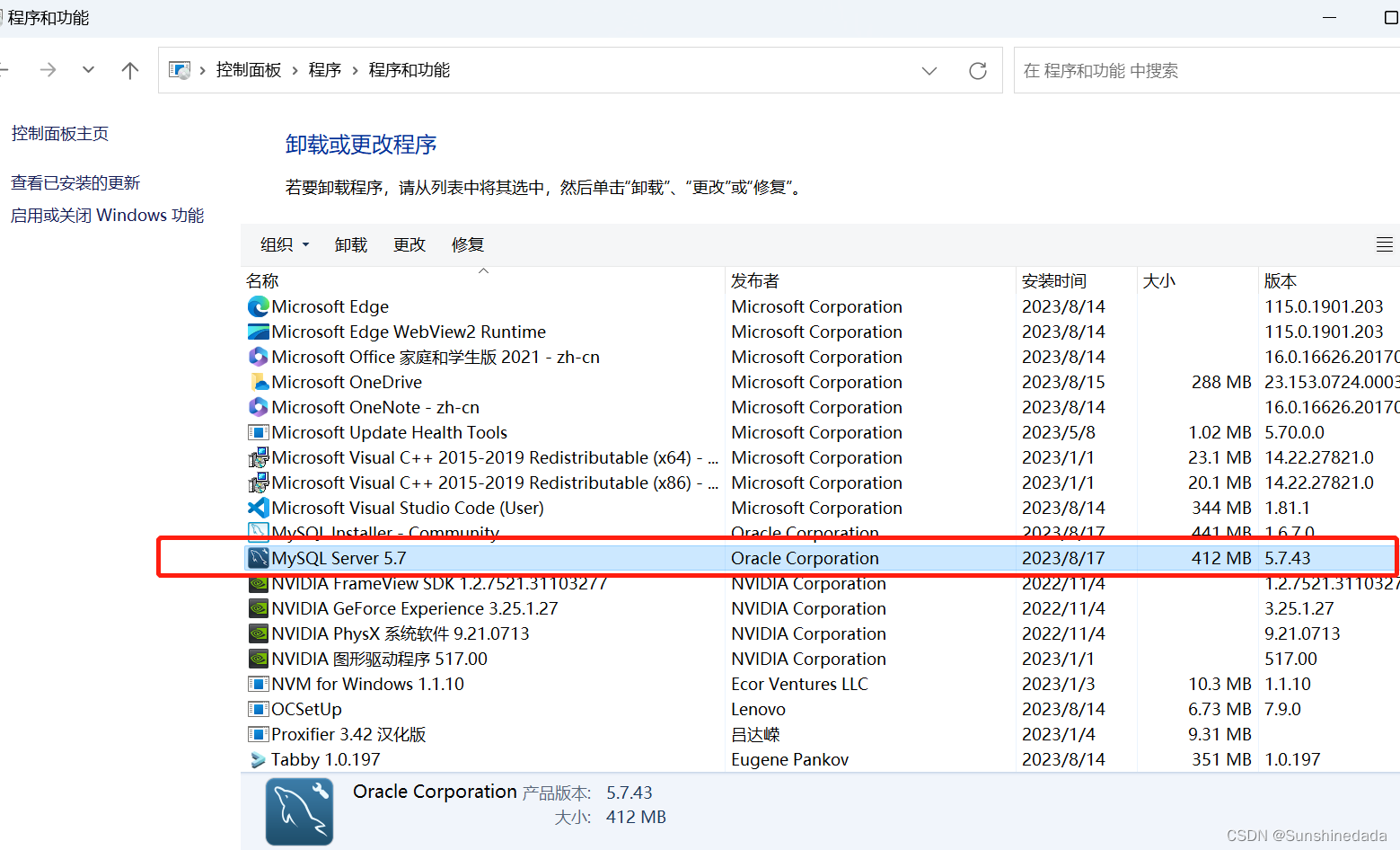Open recent locations dropdown
The width and height of the screenshot is (1400, 850).
[x=88, y=70]
